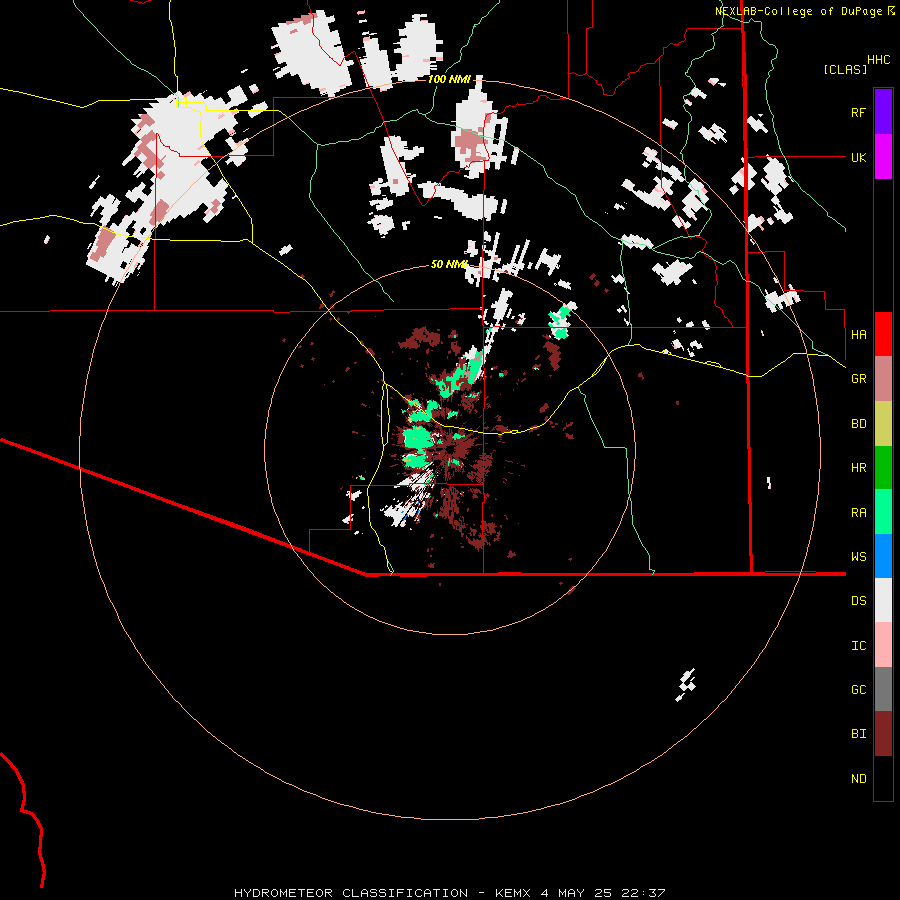This screenshot has height=900, width=900.
Task: Click the BD legend label
Action: pyautogui.click(x=858, y=424)
